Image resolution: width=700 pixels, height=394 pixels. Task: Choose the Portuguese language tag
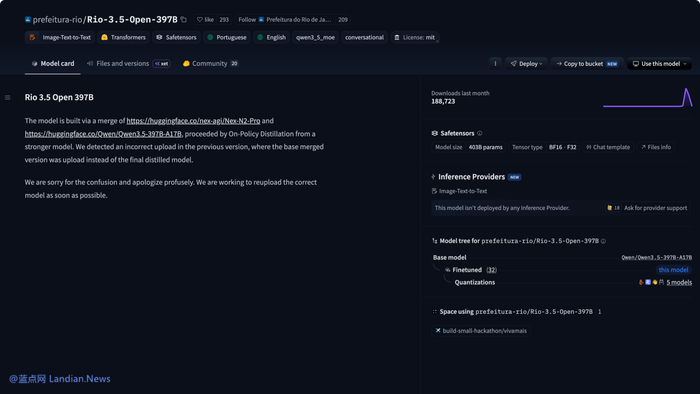click(226, 37)
